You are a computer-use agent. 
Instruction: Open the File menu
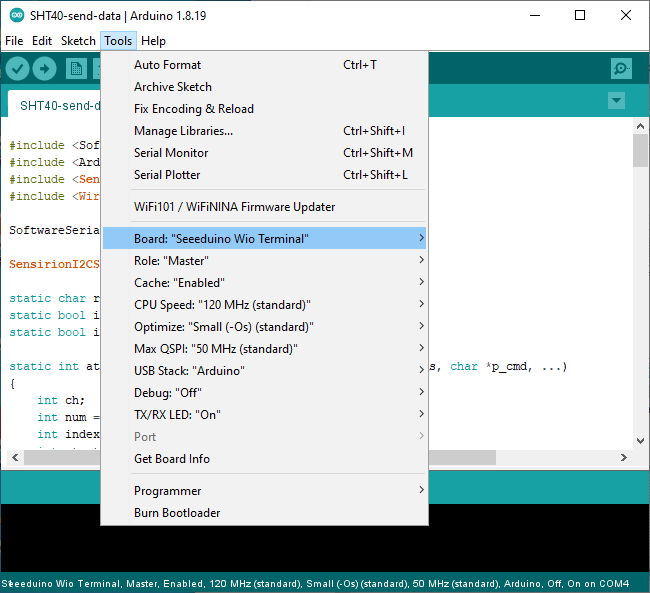14,41
